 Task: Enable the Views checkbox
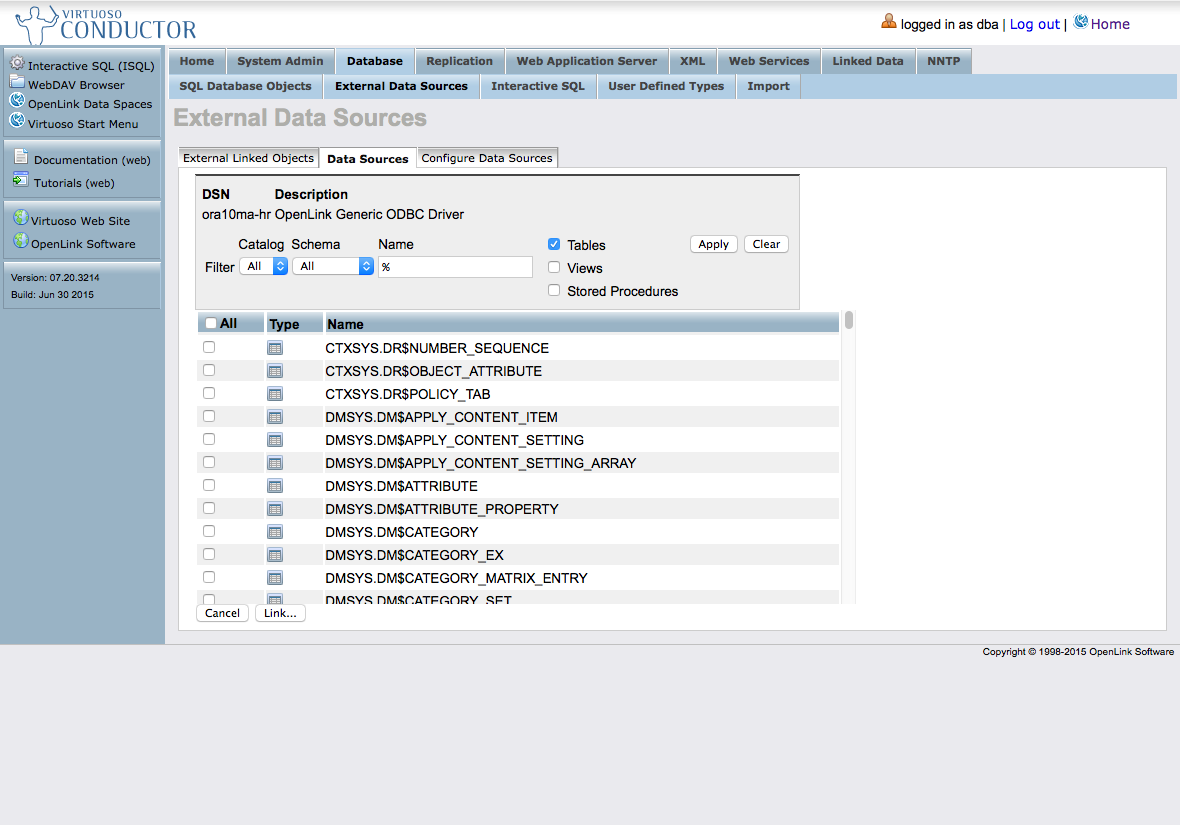pyautogui.click(x=554, y=267)
